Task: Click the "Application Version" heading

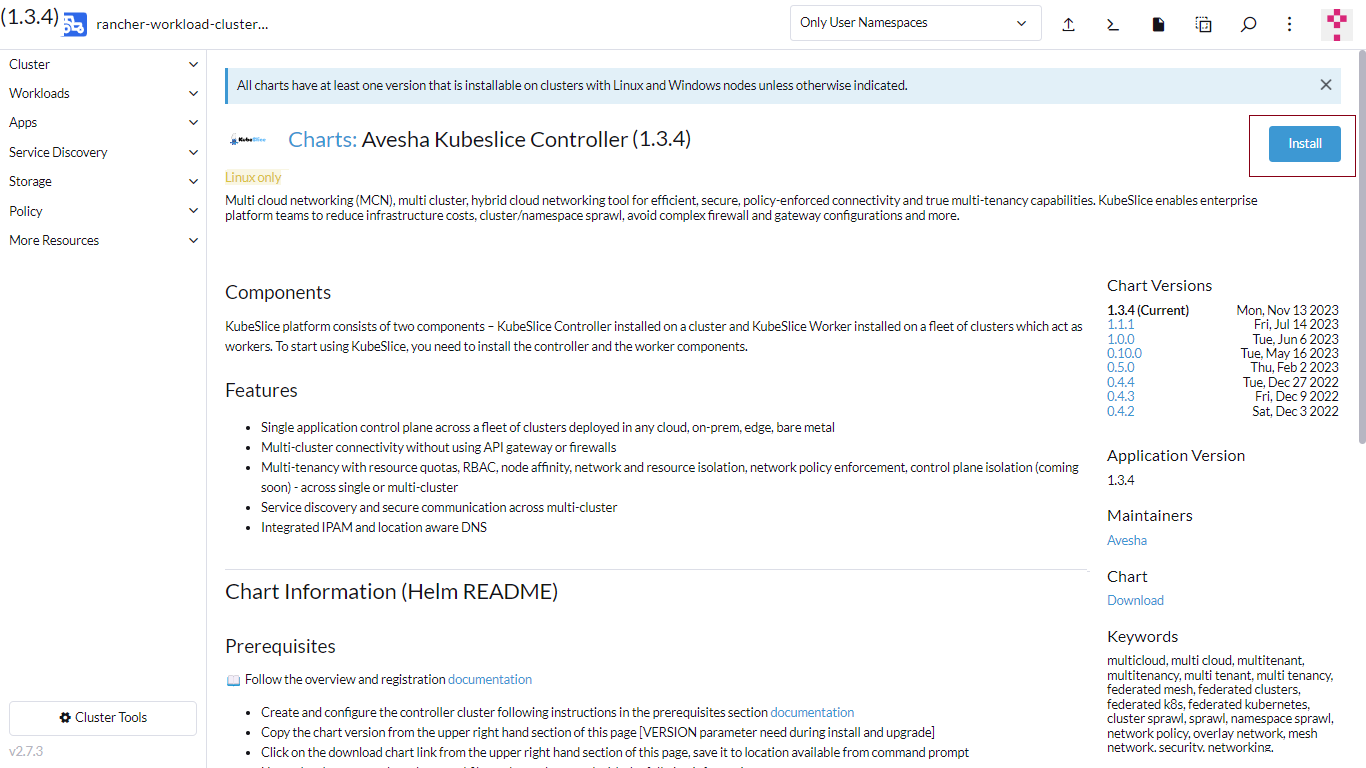Action: [x=1176, y=456]
